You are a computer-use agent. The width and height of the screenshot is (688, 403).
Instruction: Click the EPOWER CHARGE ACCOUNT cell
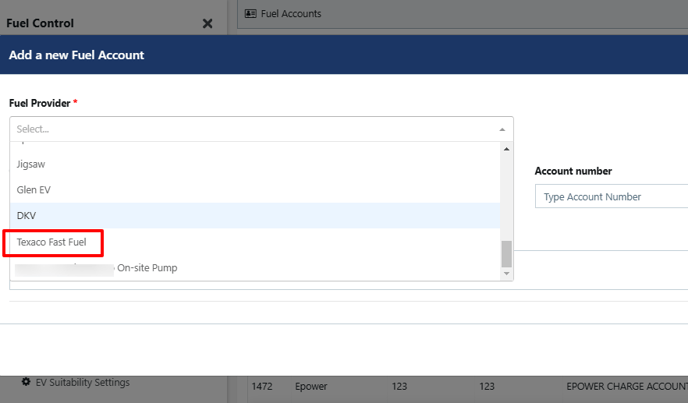[x=627, y=386]
